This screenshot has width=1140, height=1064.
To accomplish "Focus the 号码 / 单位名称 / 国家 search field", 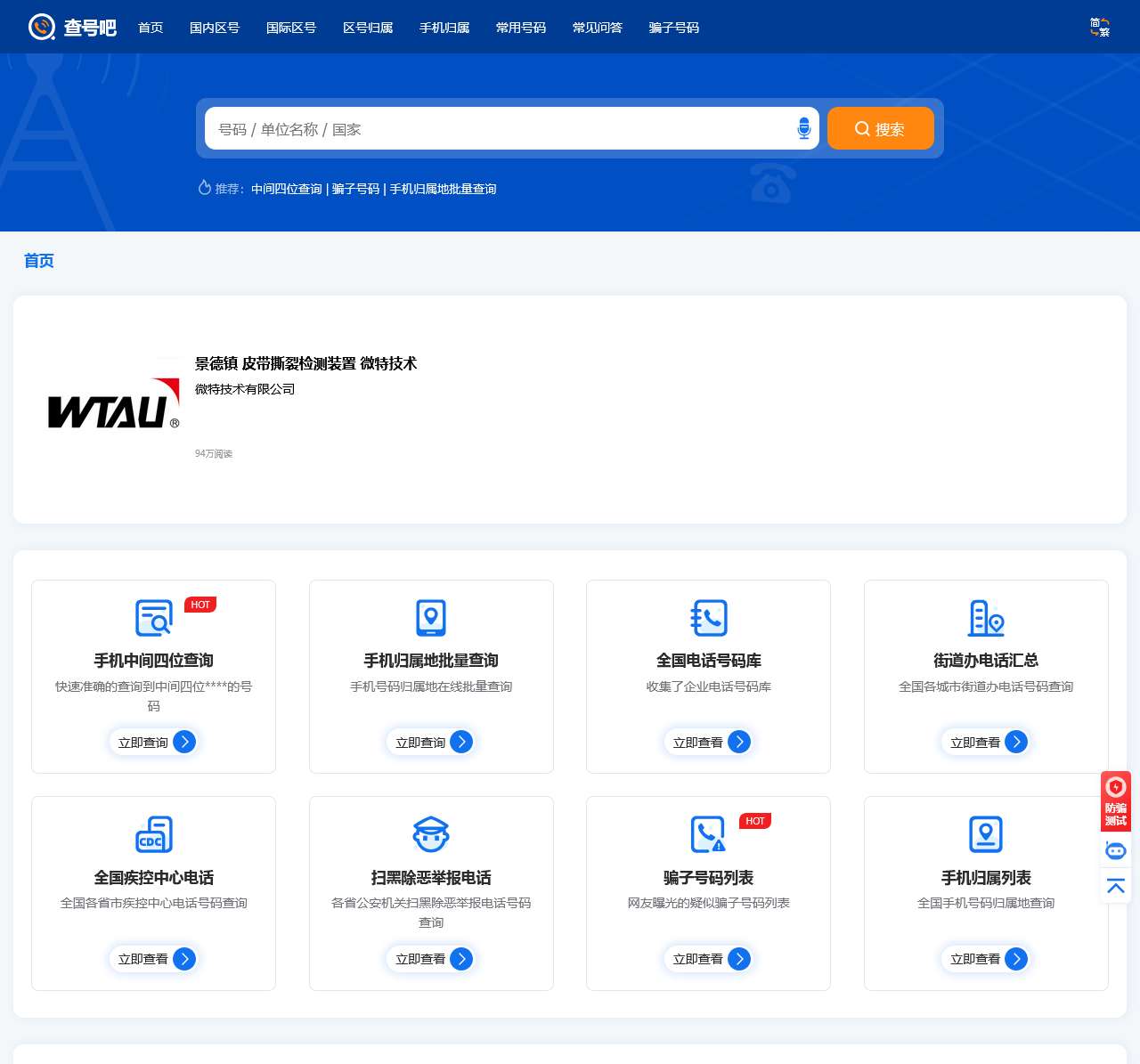I will pos(499,129).
